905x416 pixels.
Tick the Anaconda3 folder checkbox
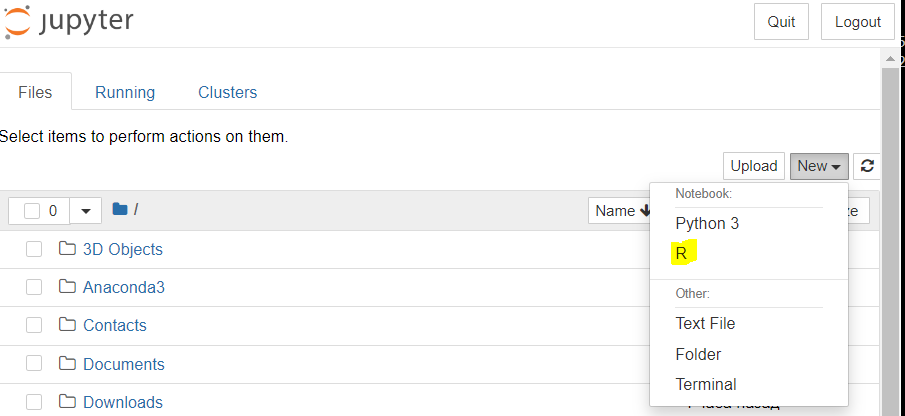tap(34, 287)
